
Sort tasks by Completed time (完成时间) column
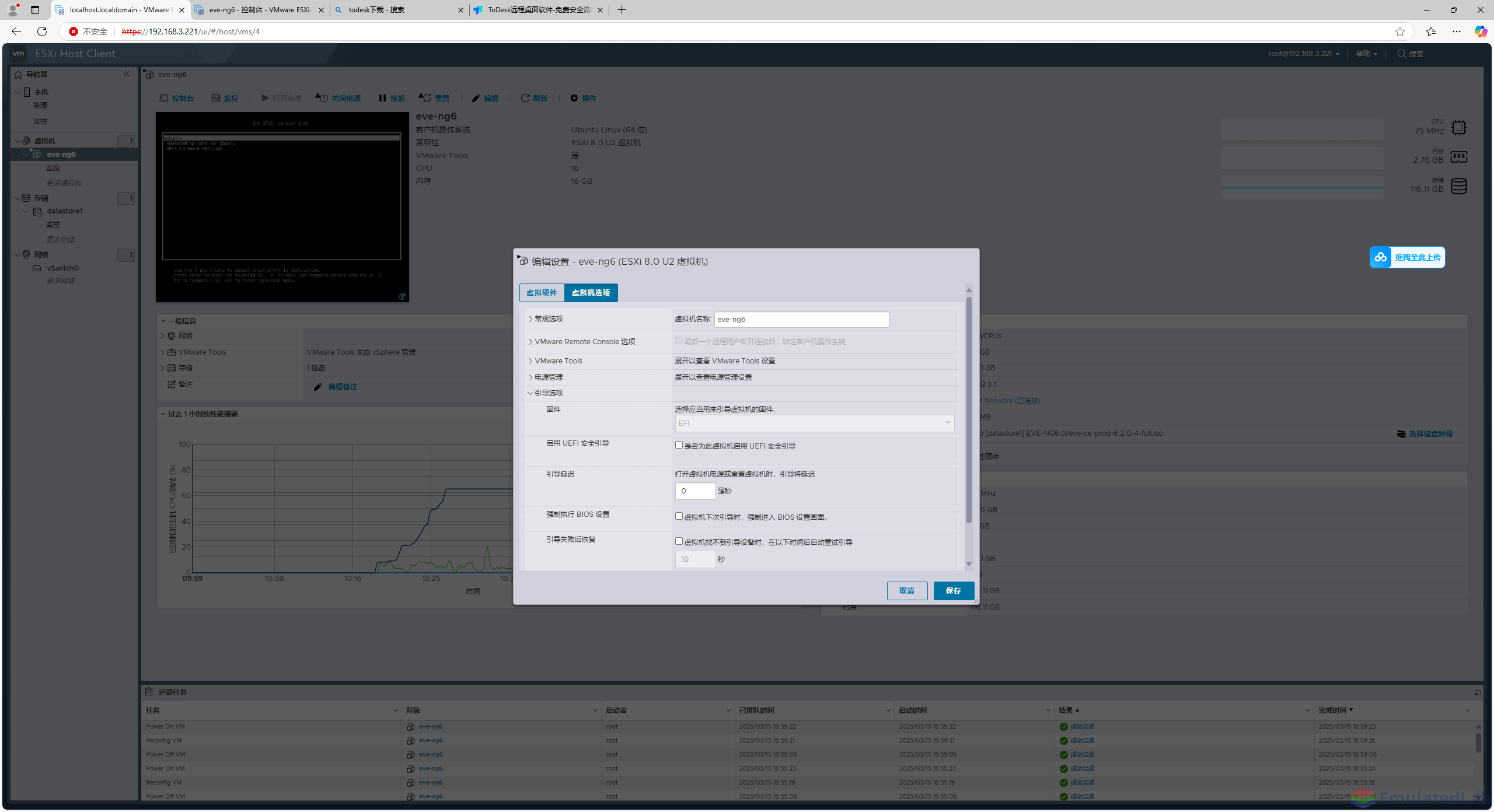pyautogui.click(x=1332, y=710)
